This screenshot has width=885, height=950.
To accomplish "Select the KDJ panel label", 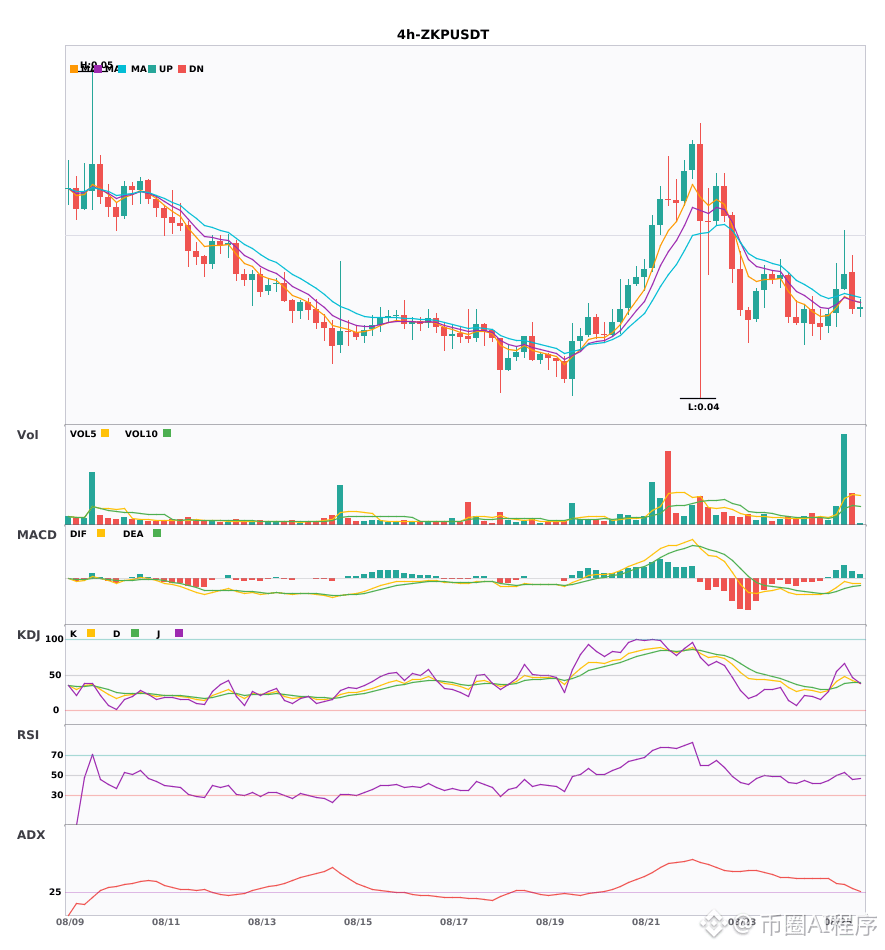I will [28, 635].
